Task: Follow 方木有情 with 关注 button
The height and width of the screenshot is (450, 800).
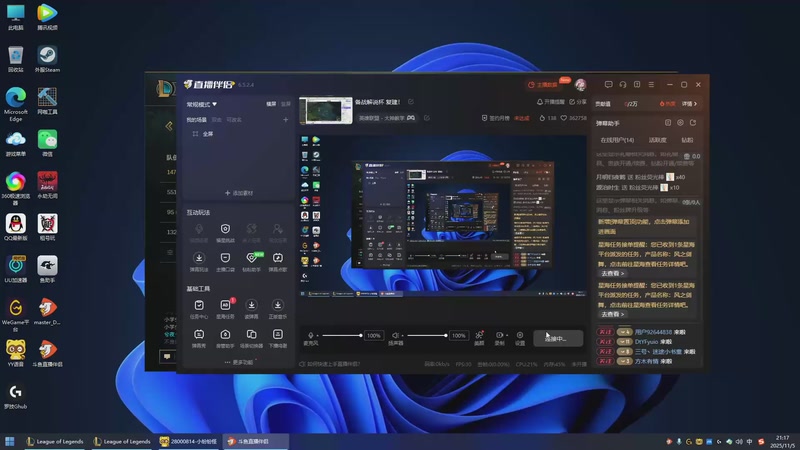Action: pos(605,361)
